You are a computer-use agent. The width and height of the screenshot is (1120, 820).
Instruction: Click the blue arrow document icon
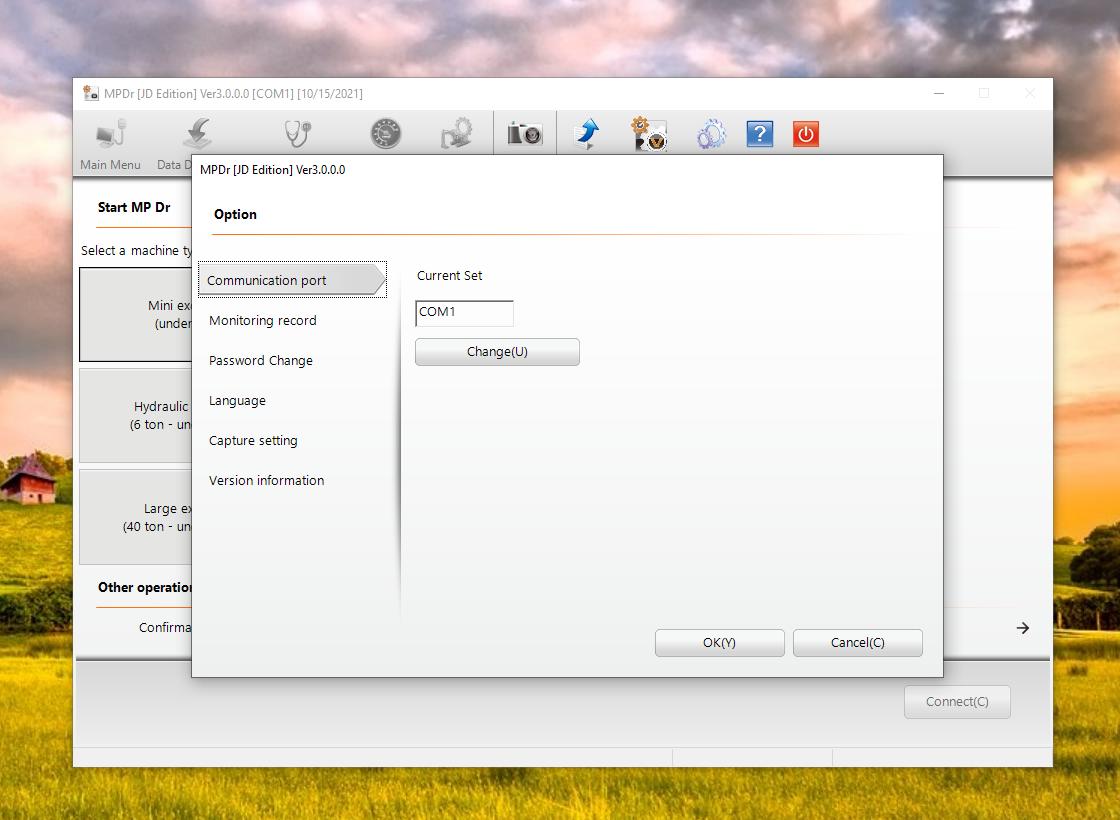click(587, 134)
